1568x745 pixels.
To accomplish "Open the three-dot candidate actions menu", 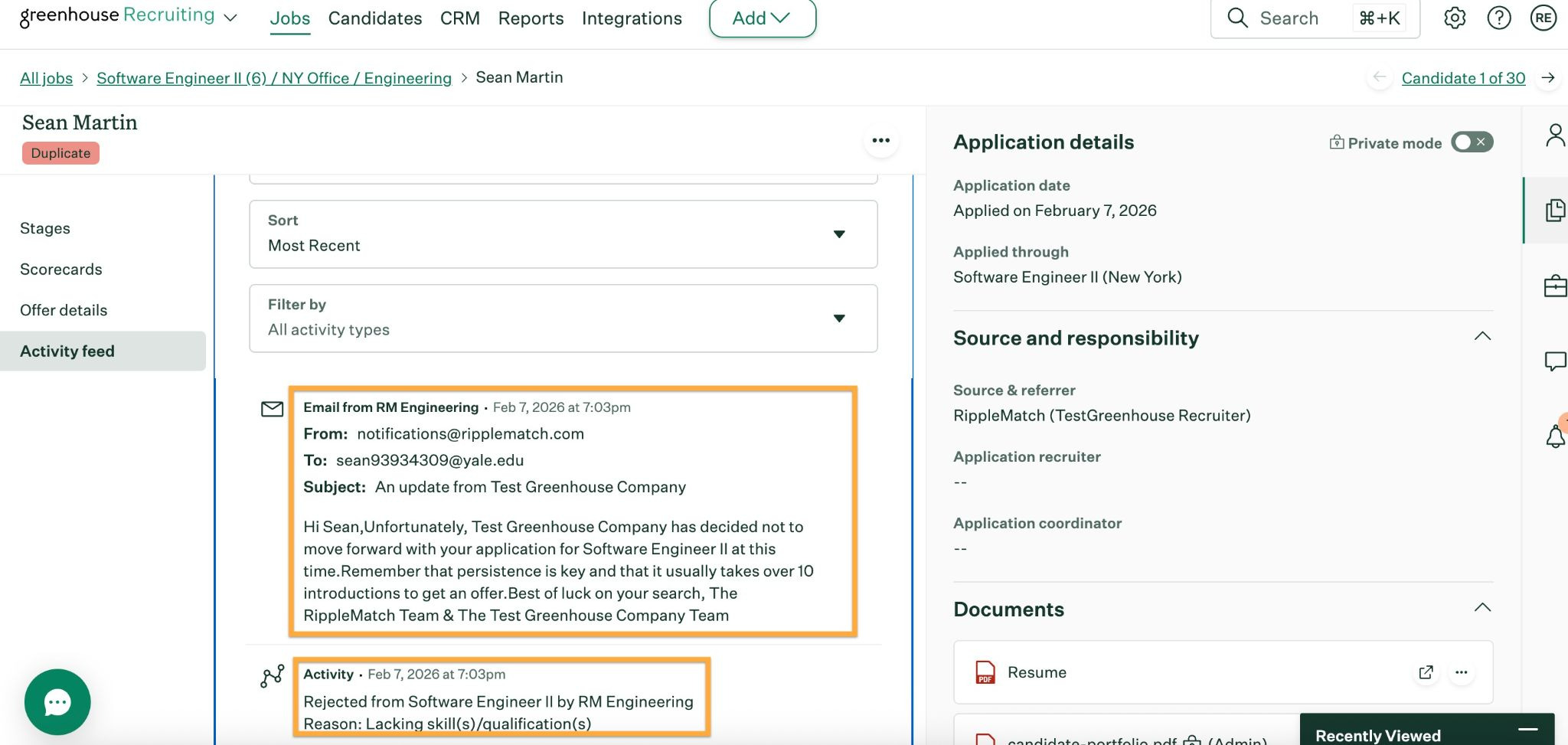I will [881, 140].
